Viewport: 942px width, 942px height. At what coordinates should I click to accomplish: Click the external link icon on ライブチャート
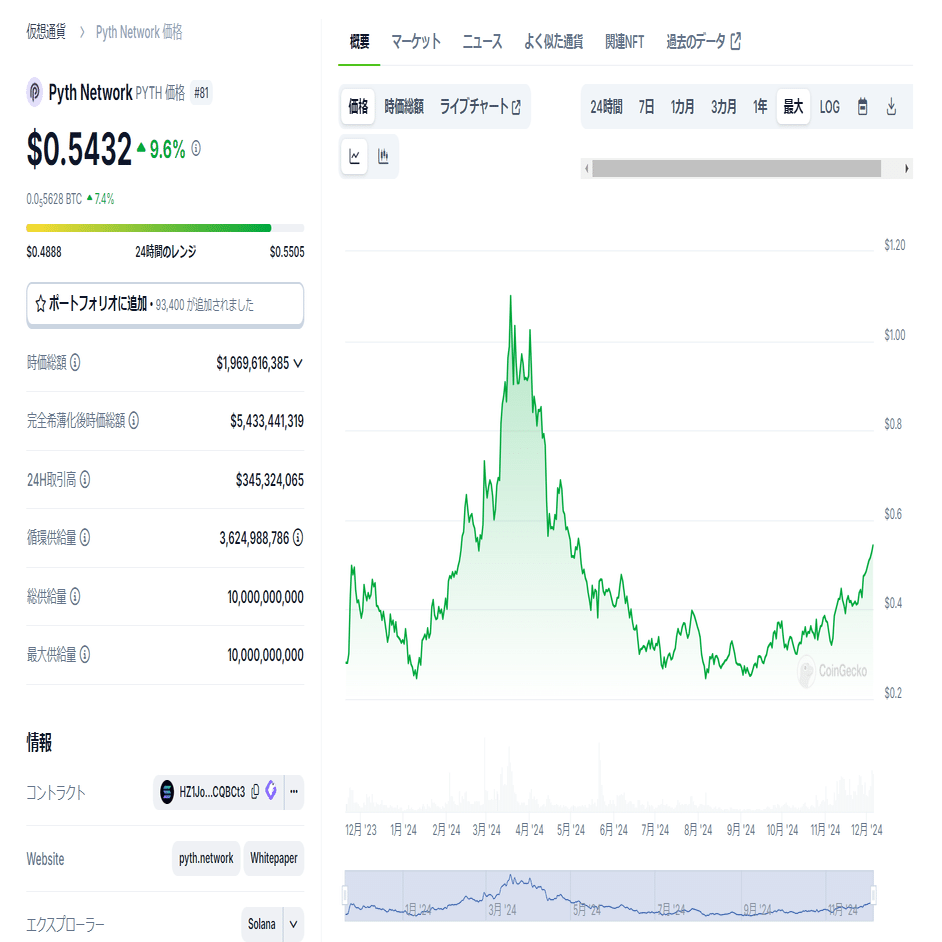[x=516, y=108]
